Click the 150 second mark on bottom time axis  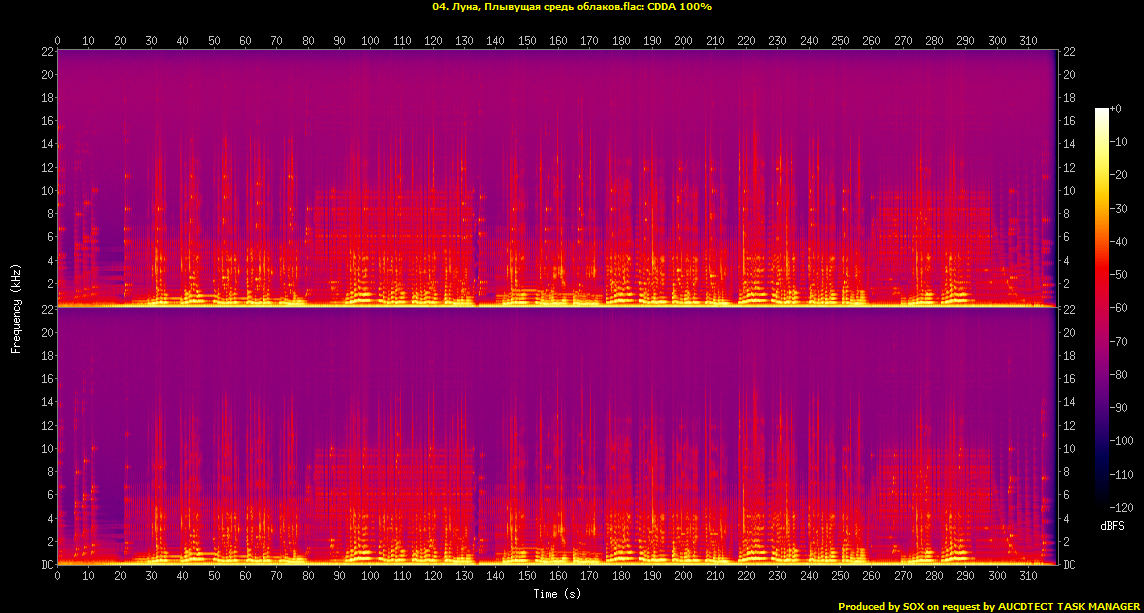pos(527,576)
